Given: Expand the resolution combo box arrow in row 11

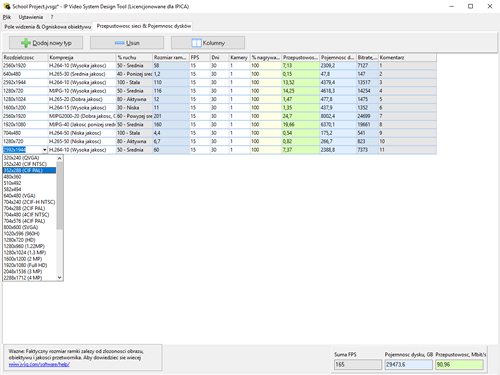Looking at the screenshot, I should pos(45,150).
